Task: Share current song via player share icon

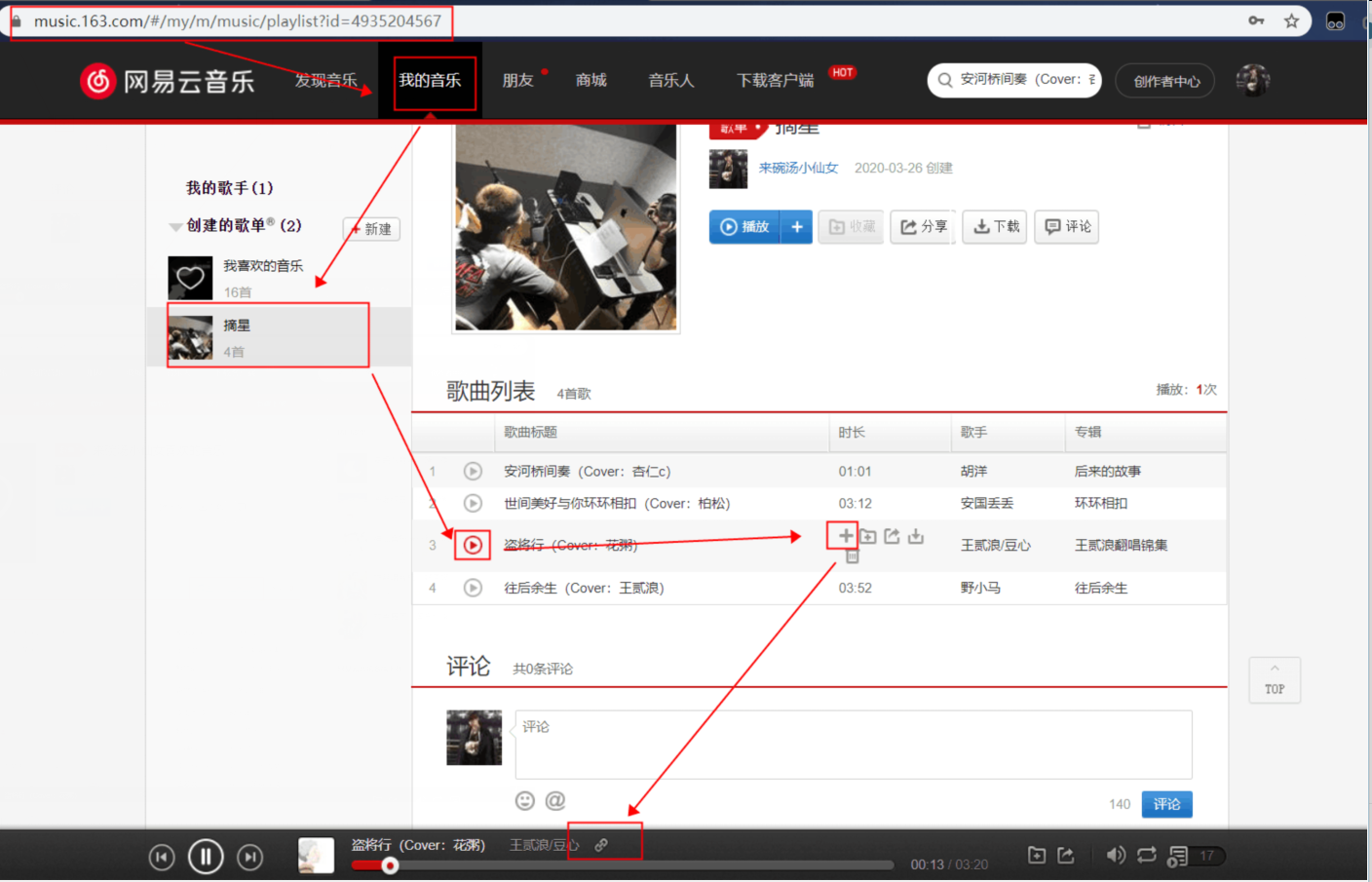Action: [x=1066, y=855]
